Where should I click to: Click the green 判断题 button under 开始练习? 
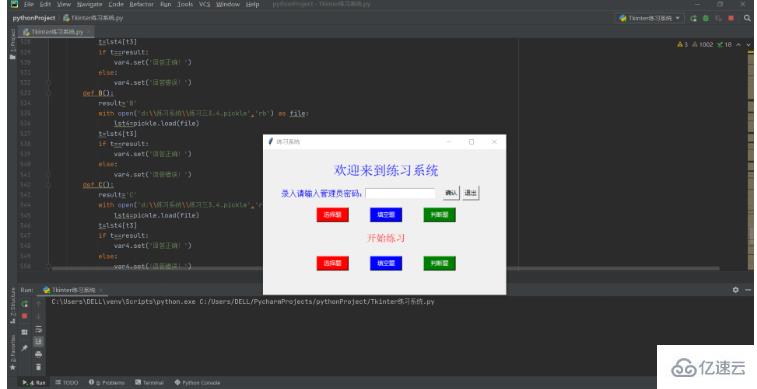click(x=439, y=263)
